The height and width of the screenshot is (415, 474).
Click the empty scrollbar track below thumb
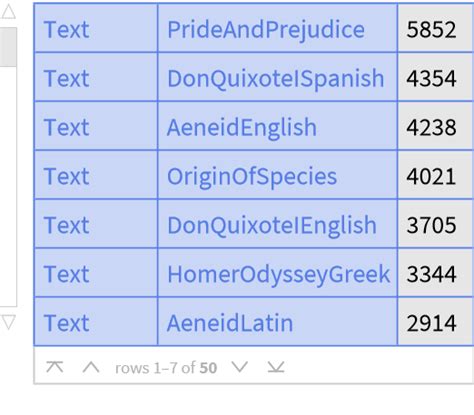coord(8,187)
